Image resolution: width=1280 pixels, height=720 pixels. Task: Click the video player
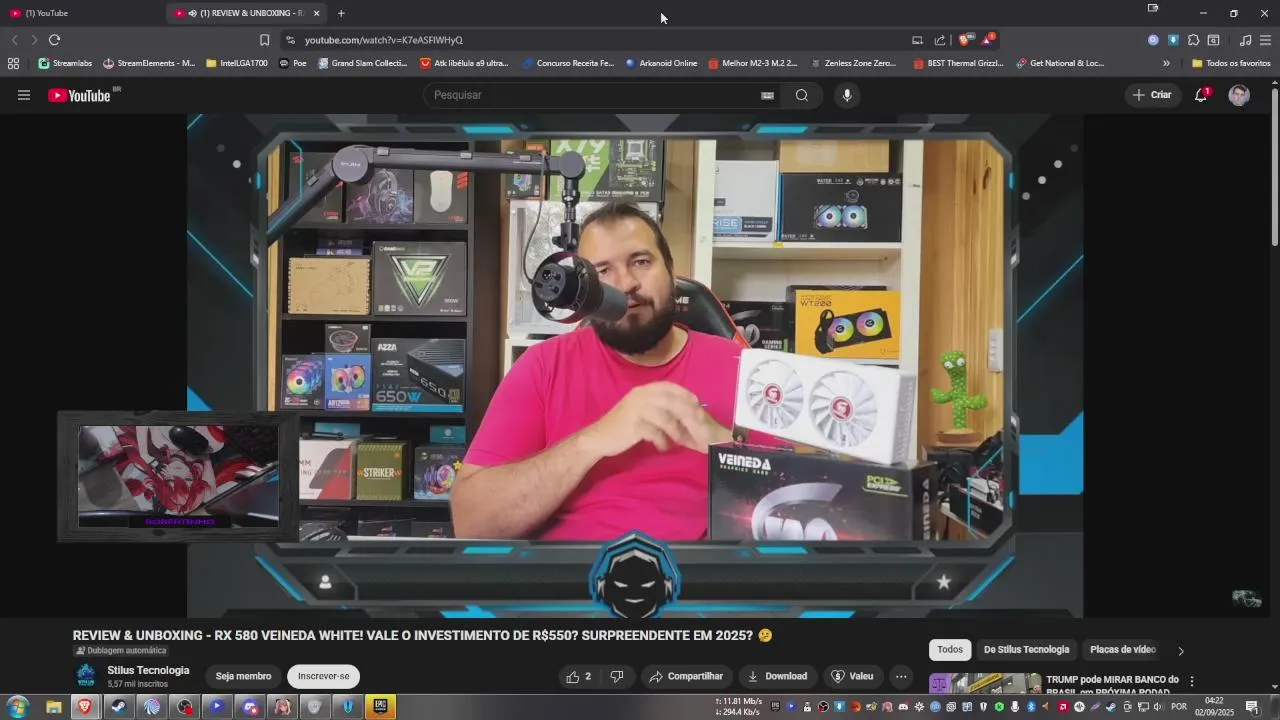coord(635,365)
